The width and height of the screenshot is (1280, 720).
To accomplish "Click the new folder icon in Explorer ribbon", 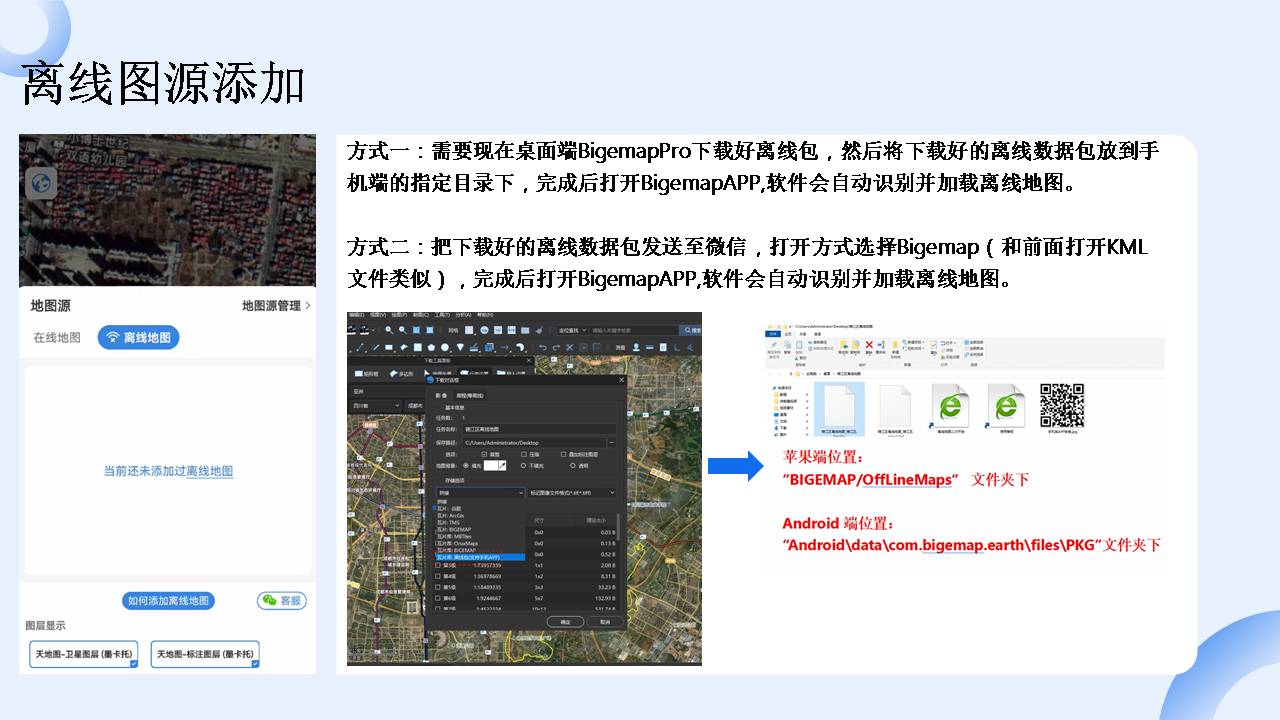I will pyautogui.click(x=895, y=346).
